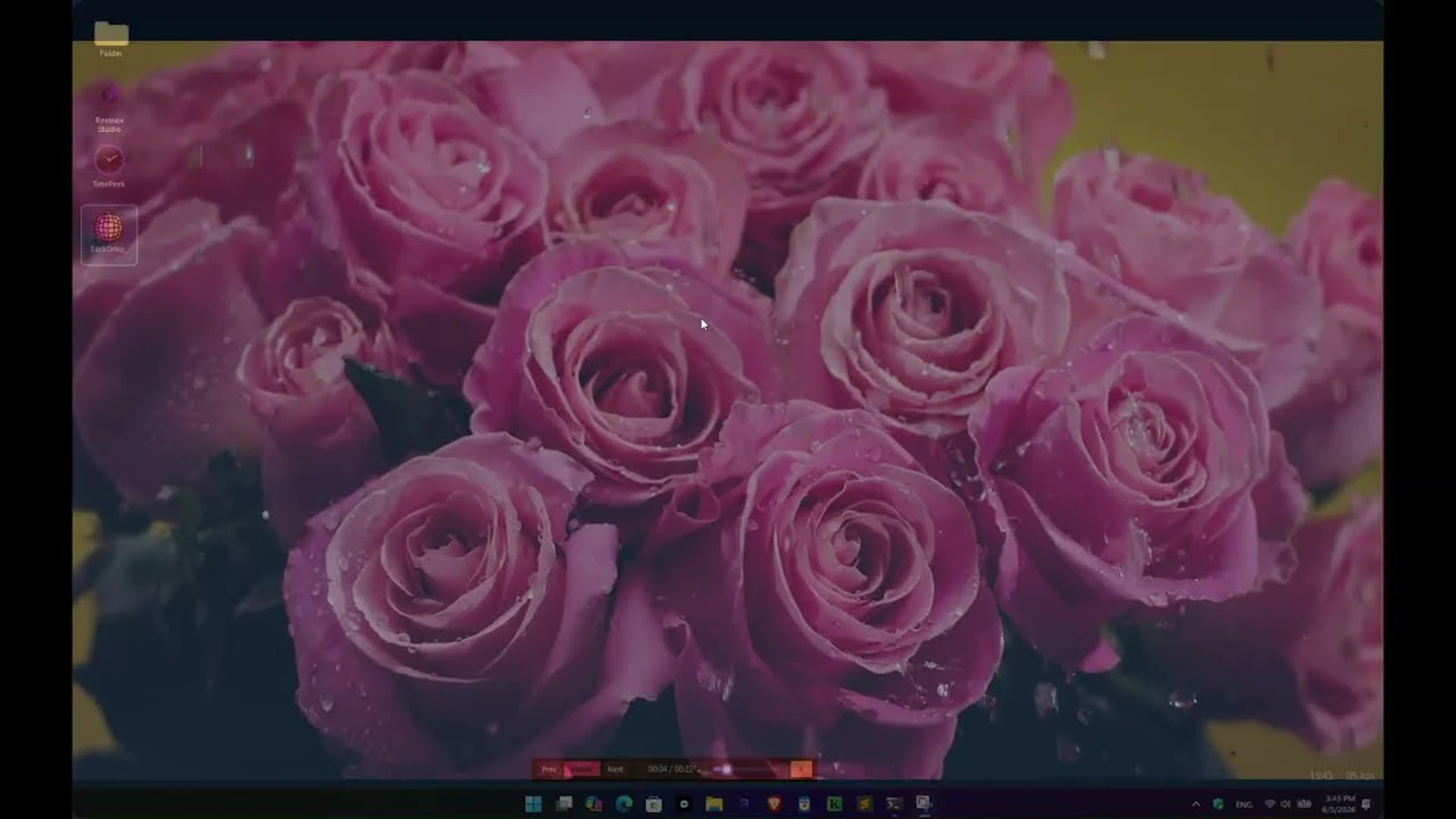
Task: Open the Copilot taskbar icon
Action: (594, 804)
